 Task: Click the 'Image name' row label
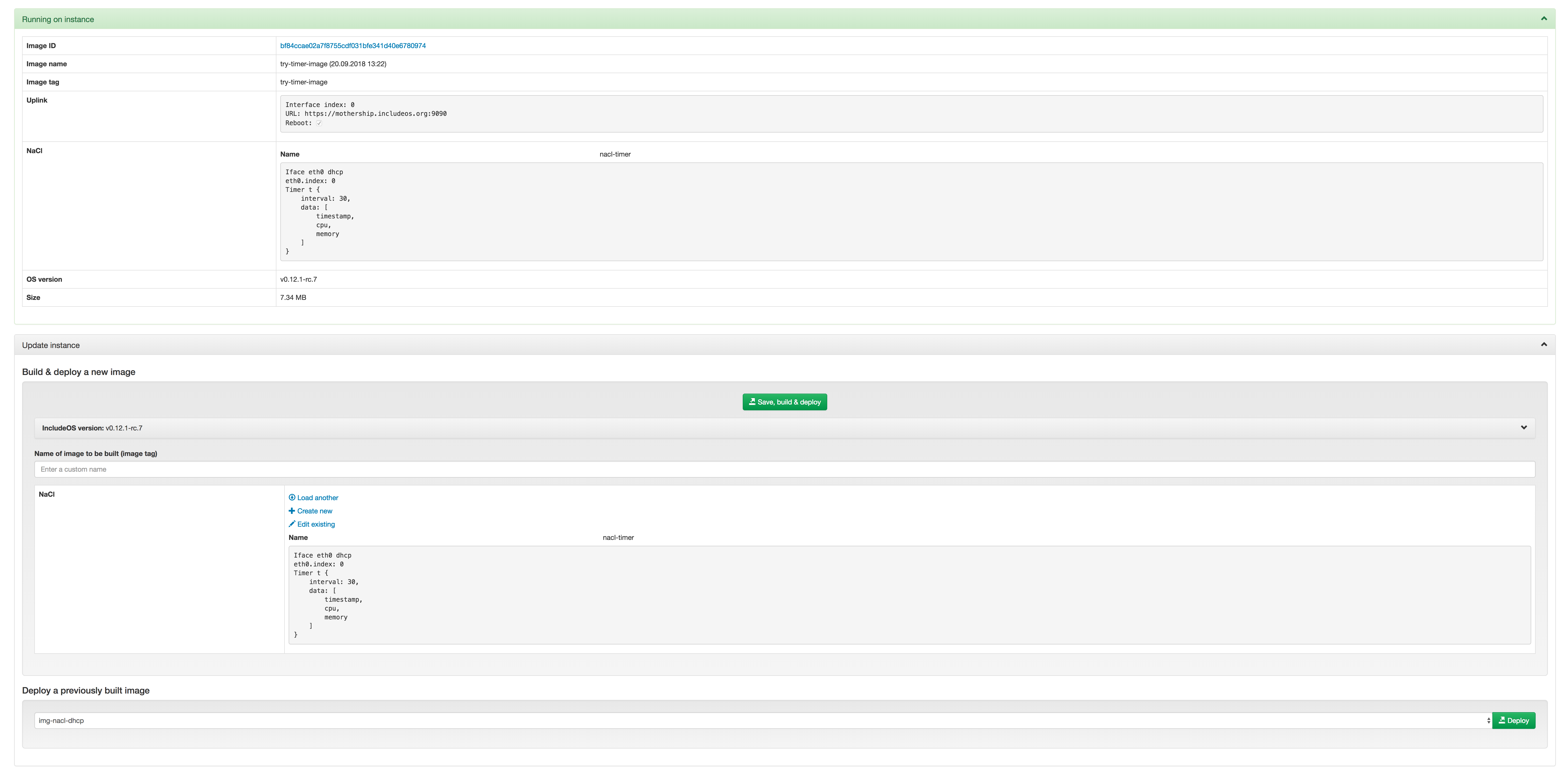46,64
